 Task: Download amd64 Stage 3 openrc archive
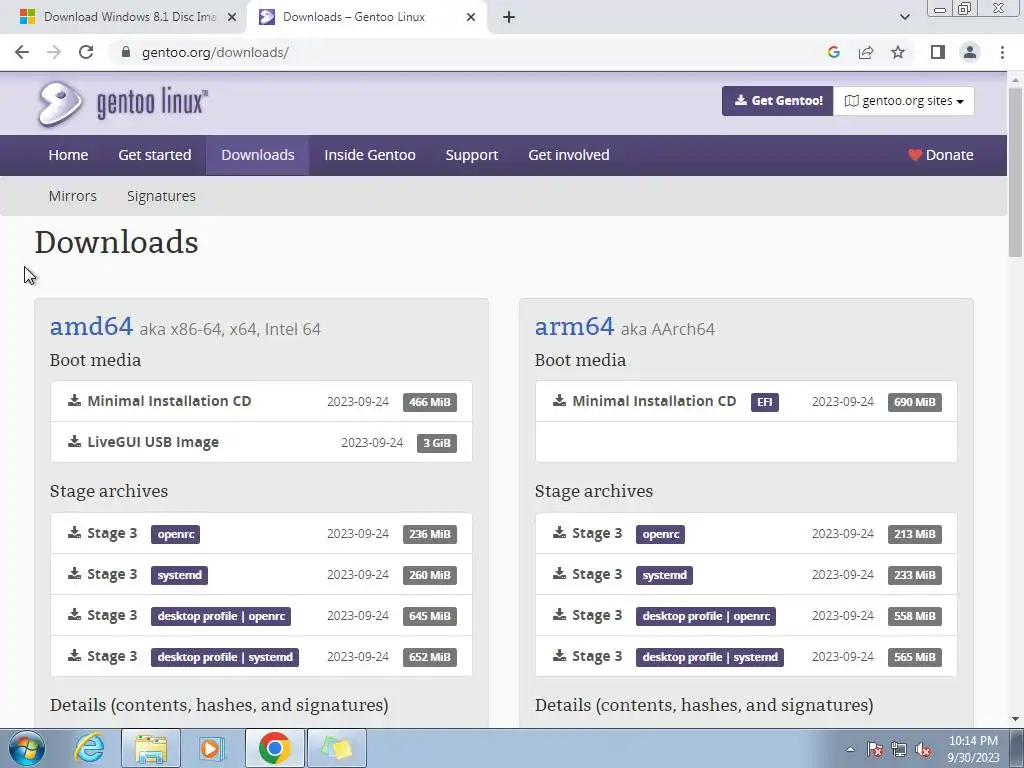point(261,534)
